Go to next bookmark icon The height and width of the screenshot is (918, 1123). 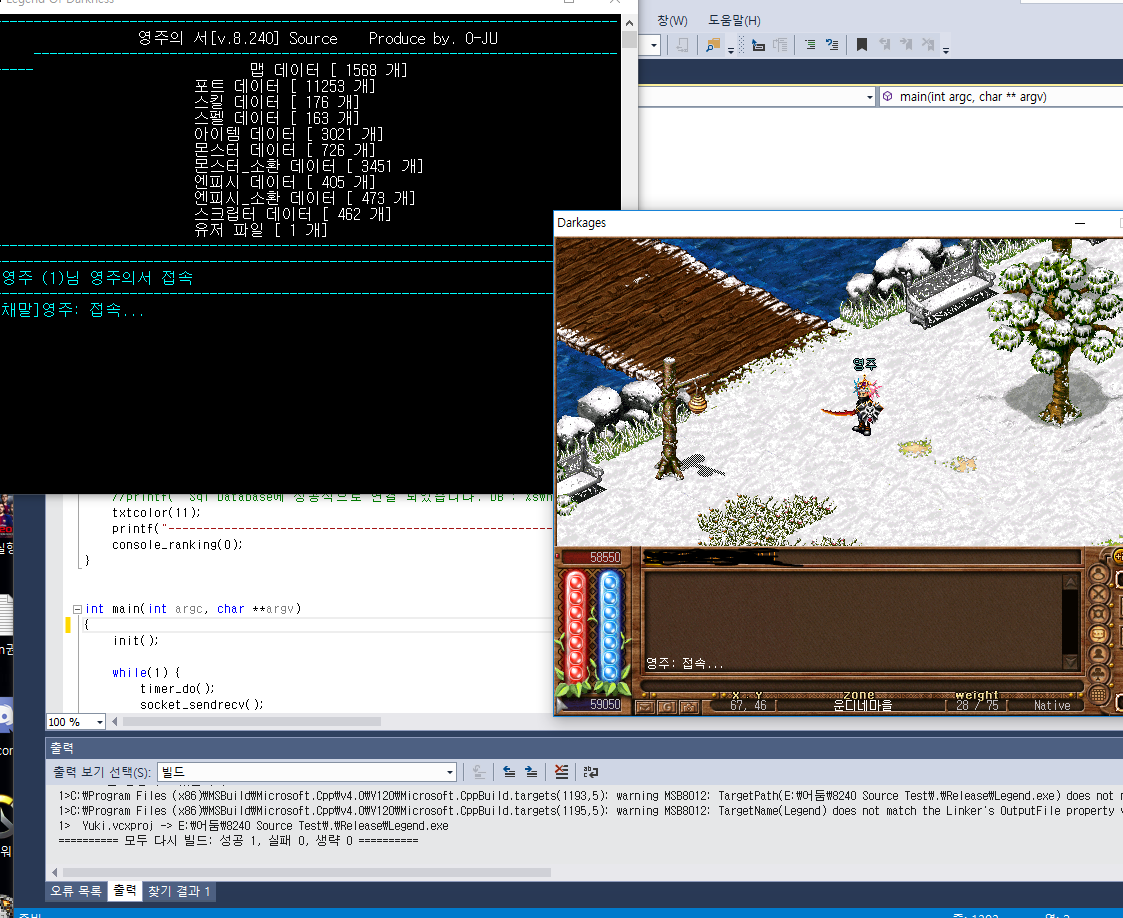pos(906,45)
